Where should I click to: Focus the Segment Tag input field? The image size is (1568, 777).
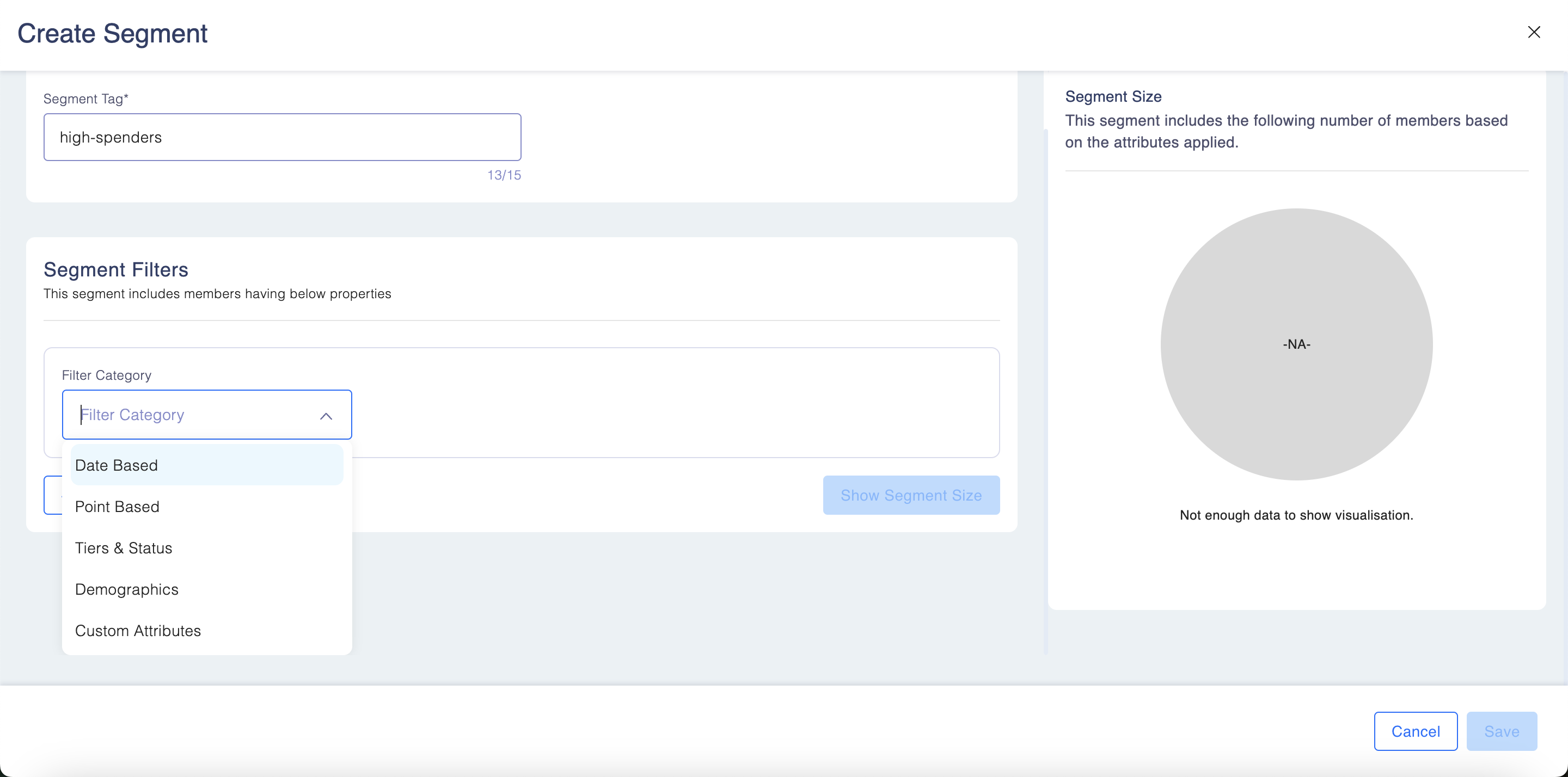(282, 138)
